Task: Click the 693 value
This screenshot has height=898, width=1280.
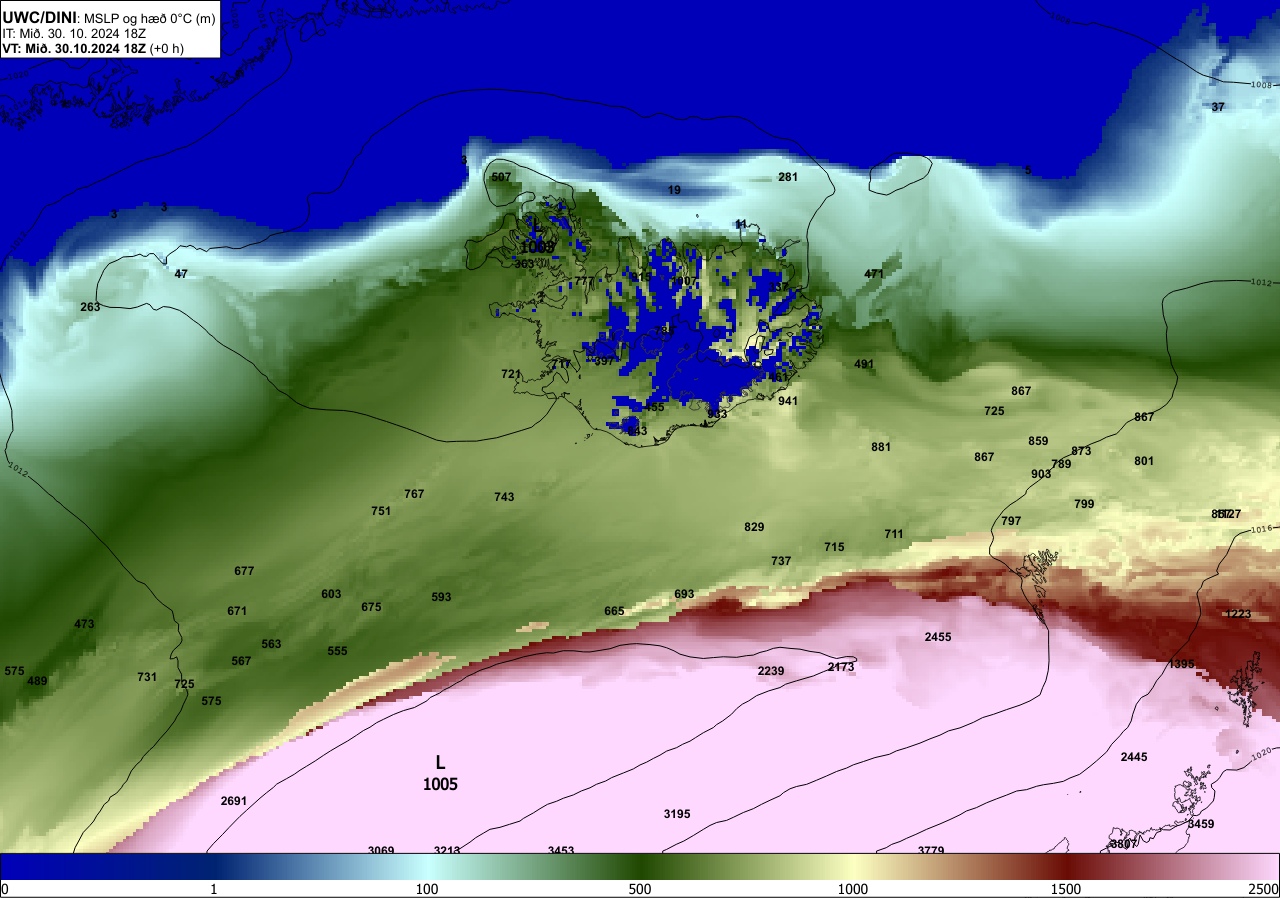Action: [684, 594]
